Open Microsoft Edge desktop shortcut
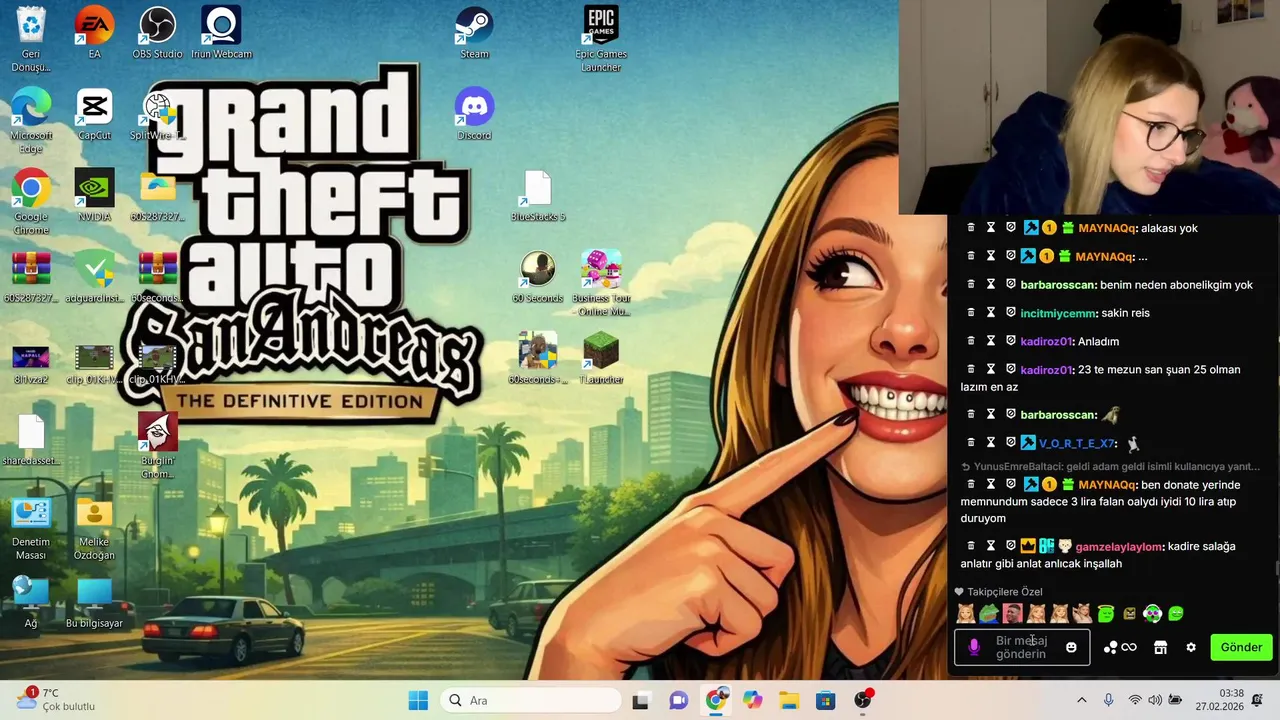This screenshot has width=1280, height=720. coord(31,120)
